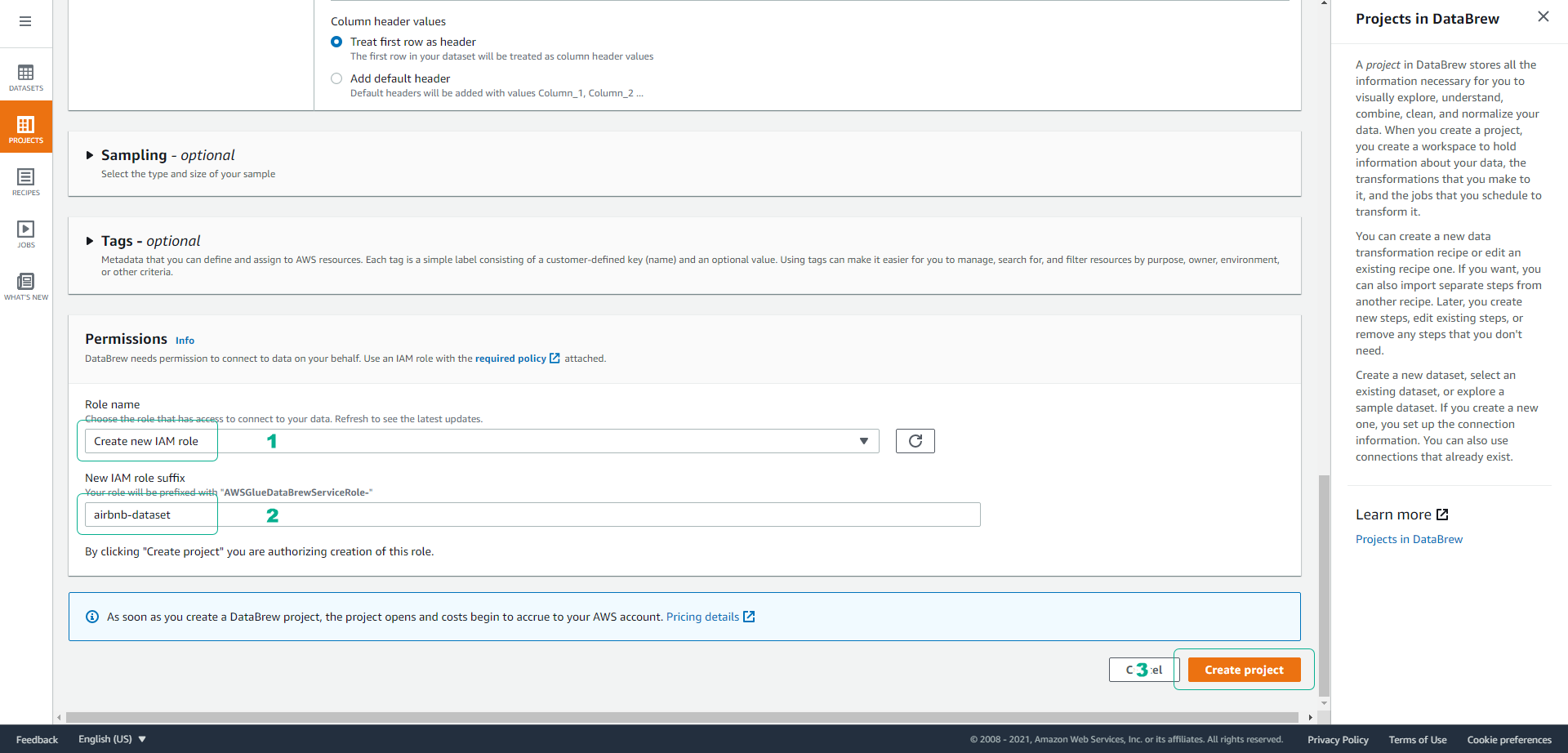The height and width of the screenshot is (753, 1568).
Task: Expand the Sampling optional section
Action: pos(90,155)
